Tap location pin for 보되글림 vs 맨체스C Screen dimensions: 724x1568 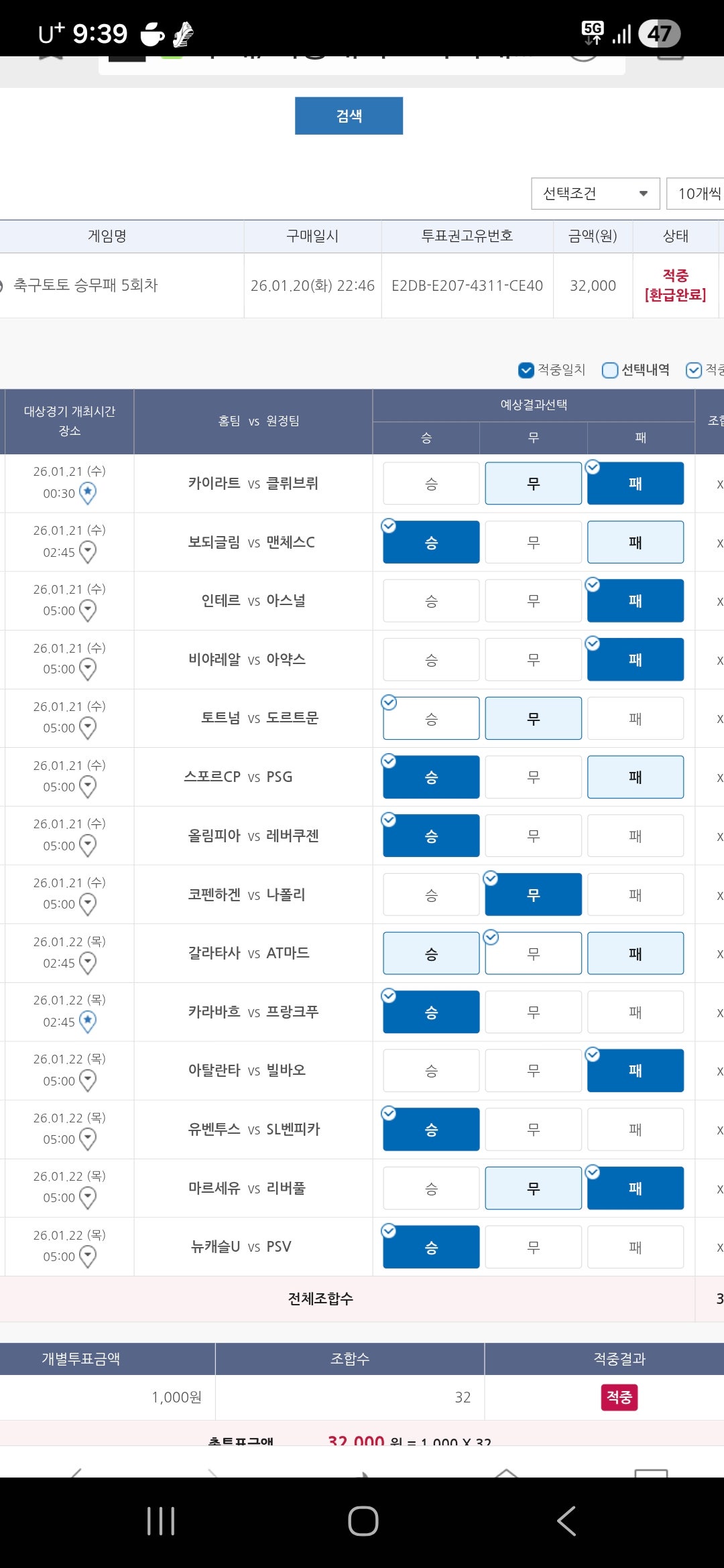click(x=88, y=552)
